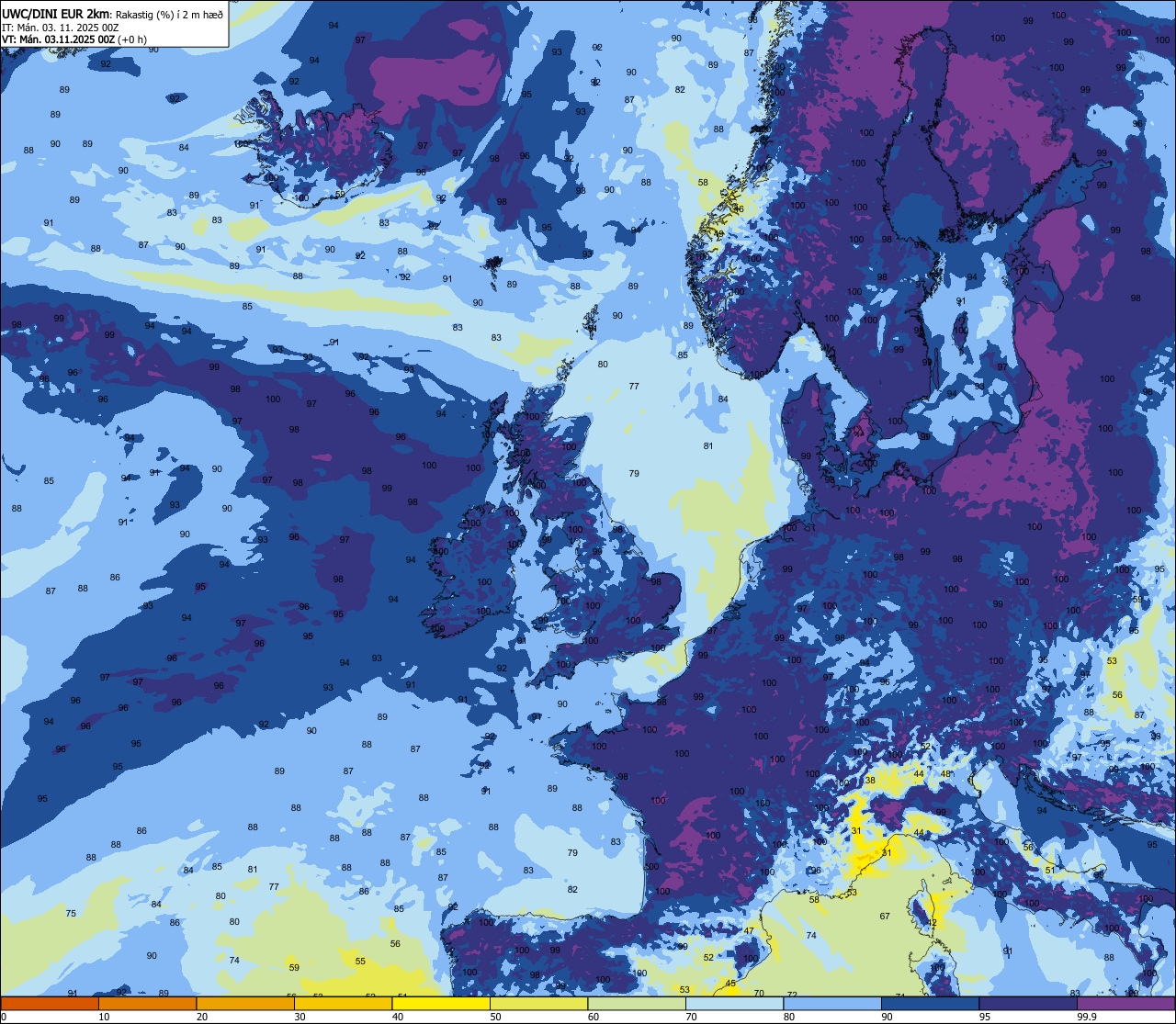Viewport: 1176px width, 1024px height.
Task: Select the map value "55" in the Atlantic
Action: click(x=360, y=962)
